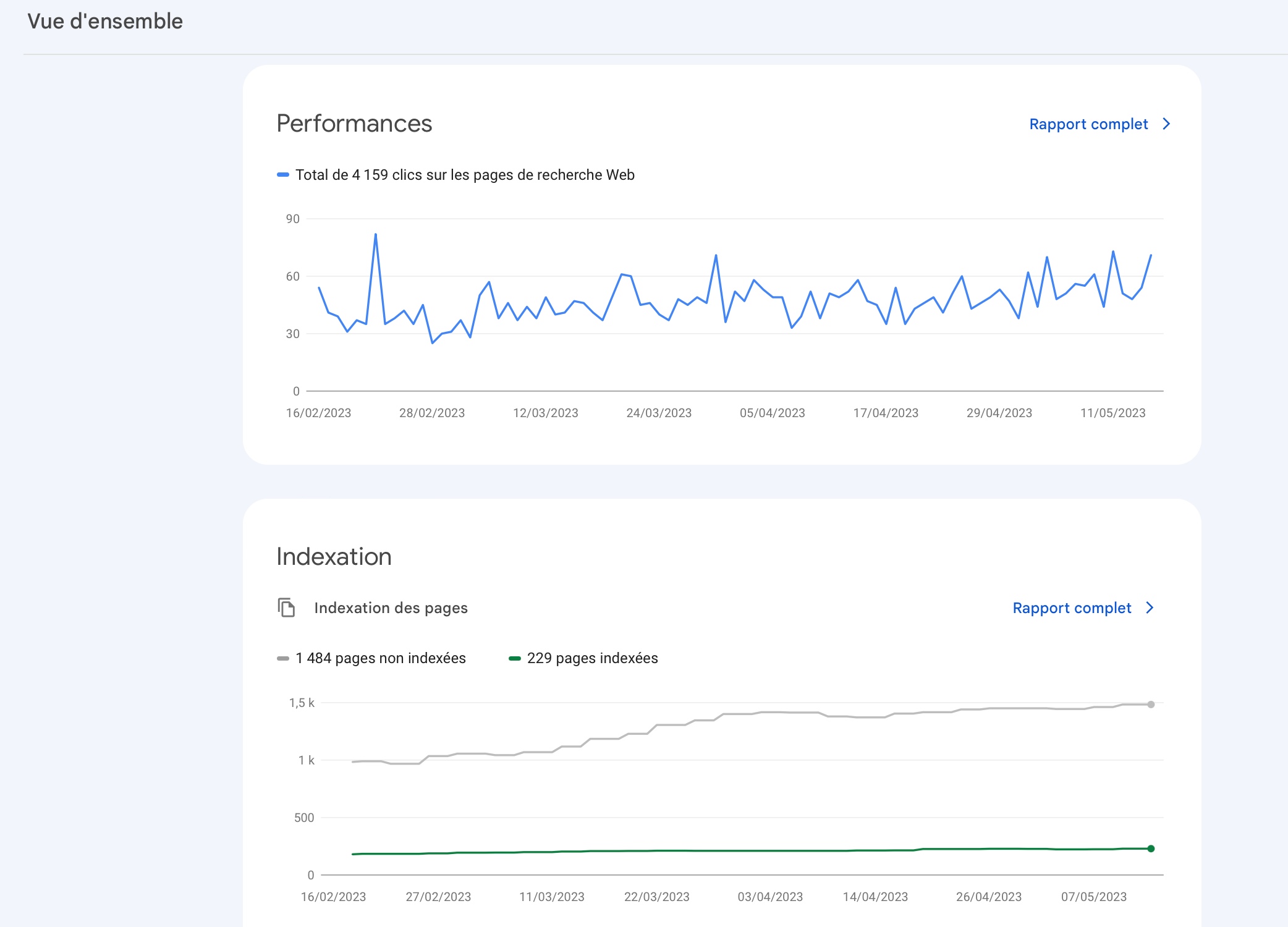The height and width of the screenshot is (927, 1288).
Task: Click the 1 k value on Indexation axis
Action: 307,760
